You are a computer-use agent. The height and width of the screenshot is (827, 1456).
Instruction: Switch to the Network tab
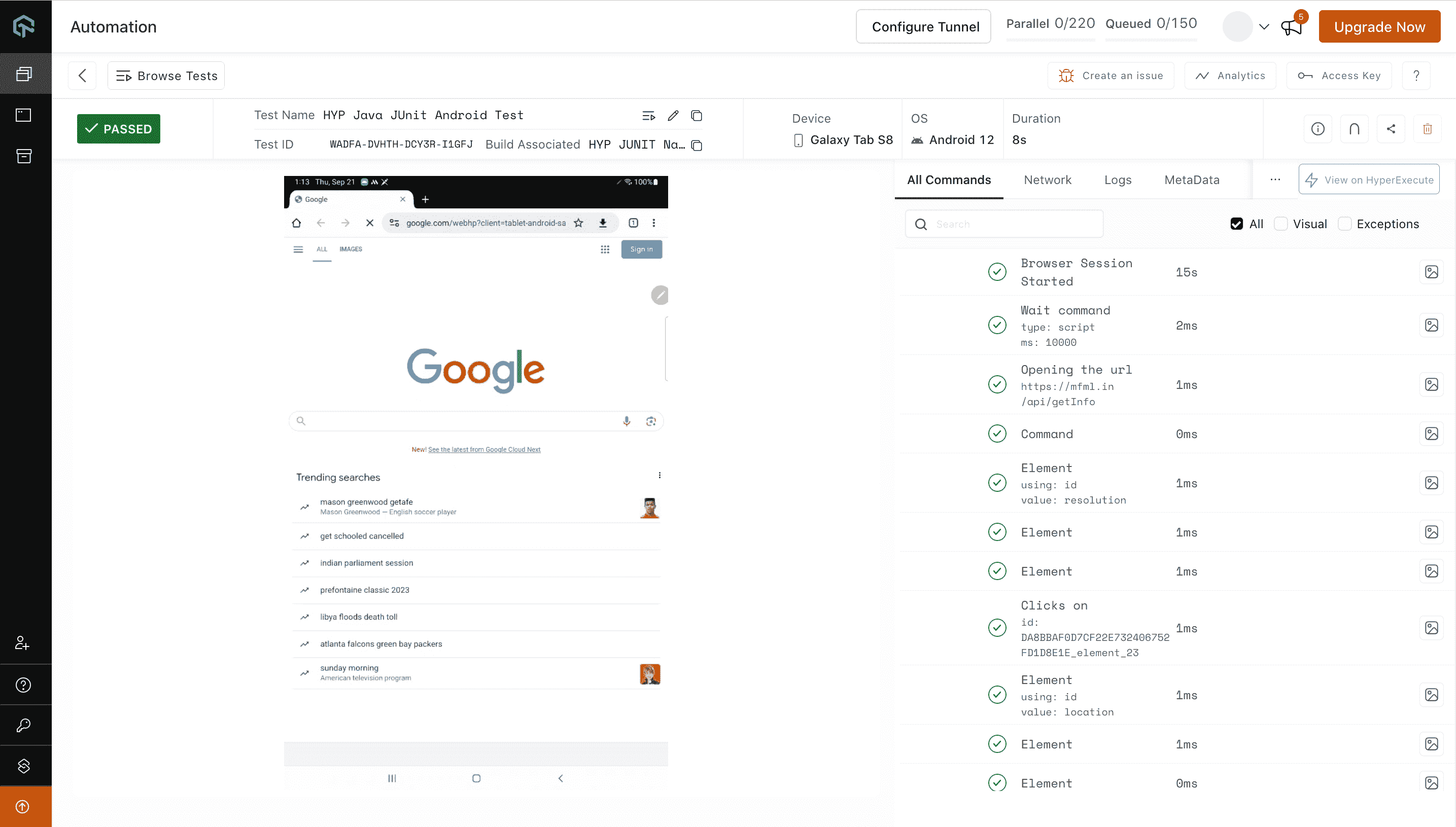click(x=1048, y=180)
